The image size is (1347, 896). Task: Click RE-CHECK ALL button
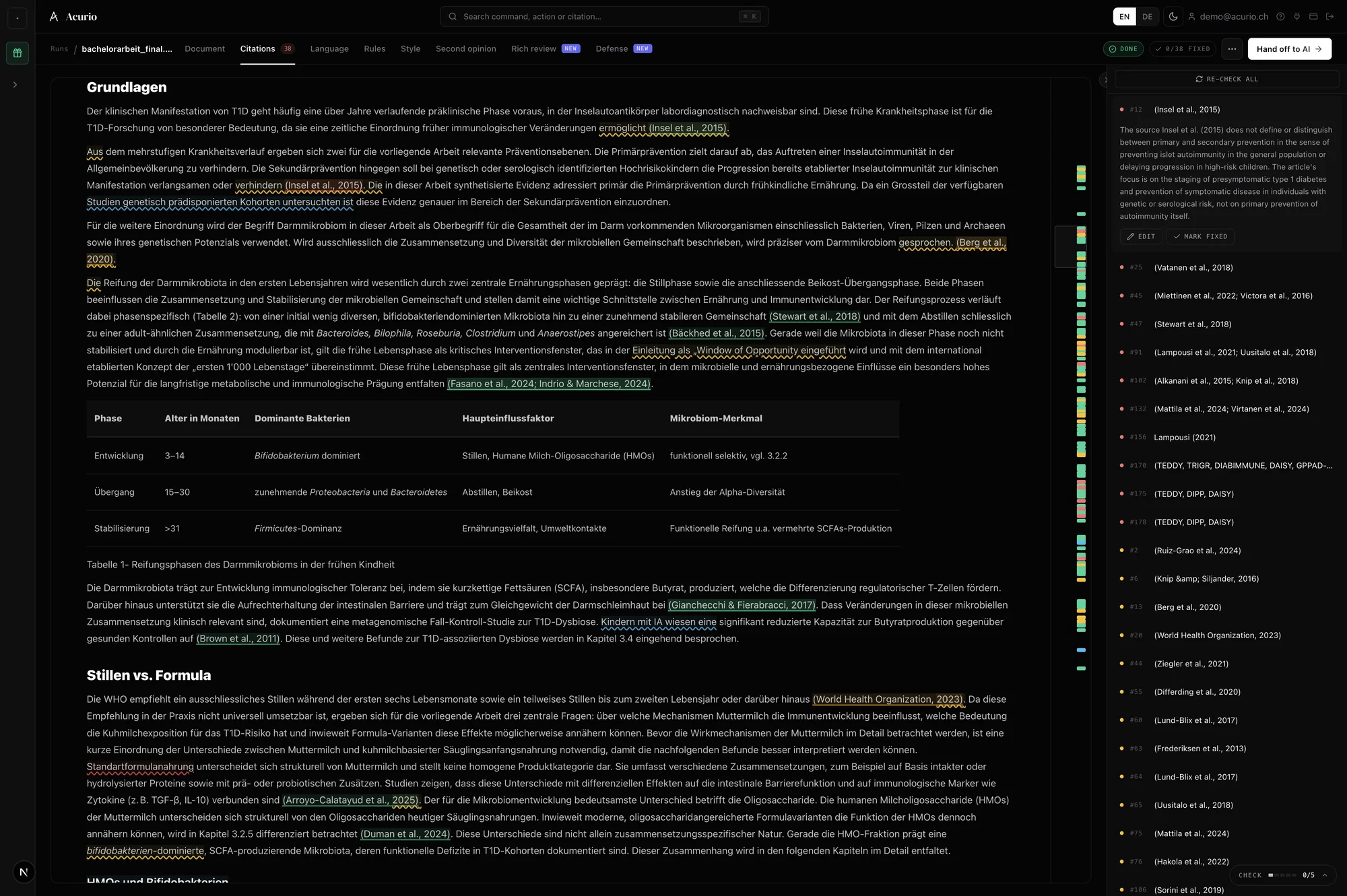1226,79
